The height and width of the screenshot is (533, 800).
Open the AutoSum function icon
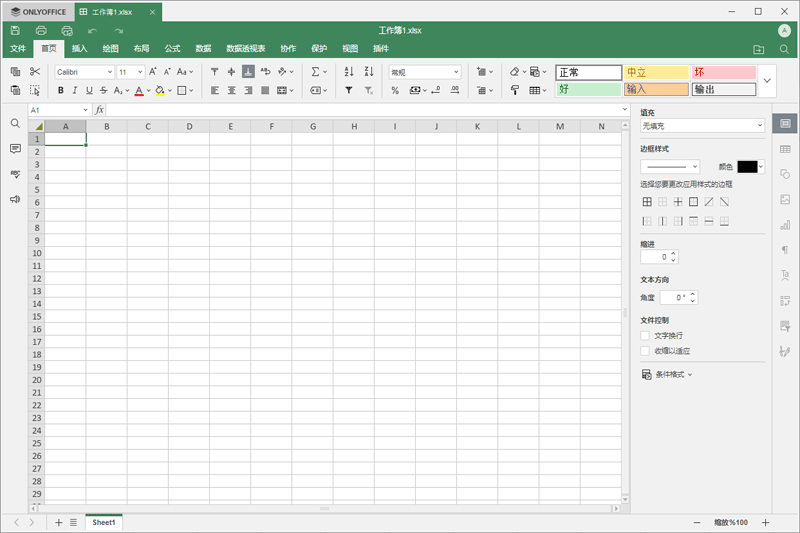pyautogui.click(x=315, y=72)
